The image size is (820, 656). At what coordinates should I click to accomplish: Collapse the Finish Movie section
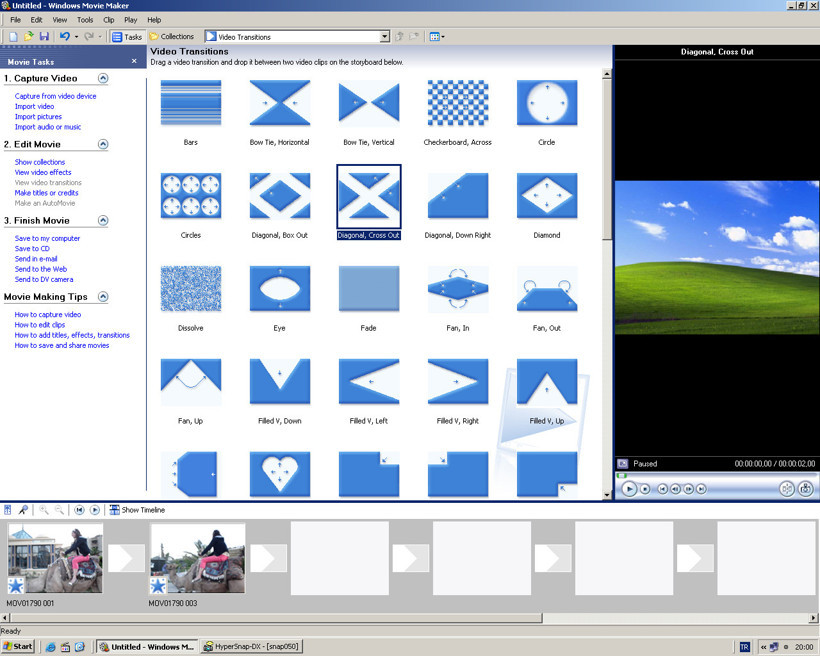(x=103, y=221)
